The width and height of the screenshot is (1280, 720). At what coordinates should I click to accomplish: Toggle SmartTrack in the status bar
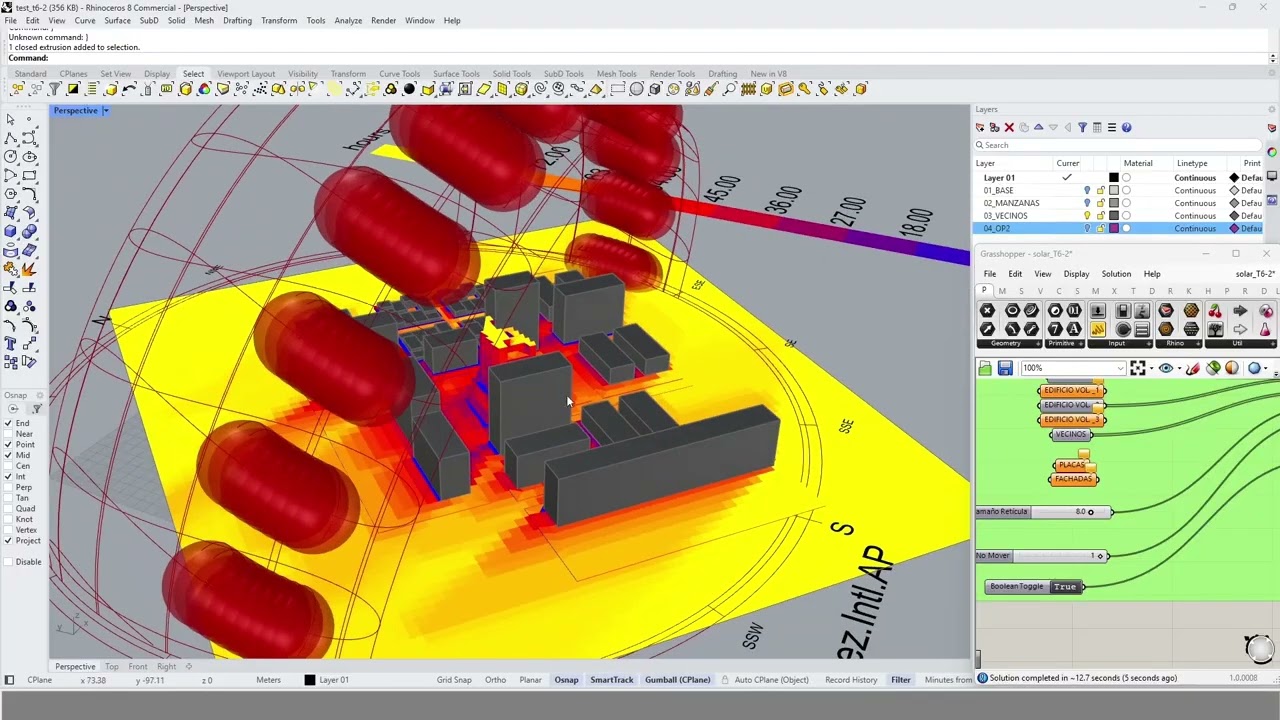[x=611, y=680]
